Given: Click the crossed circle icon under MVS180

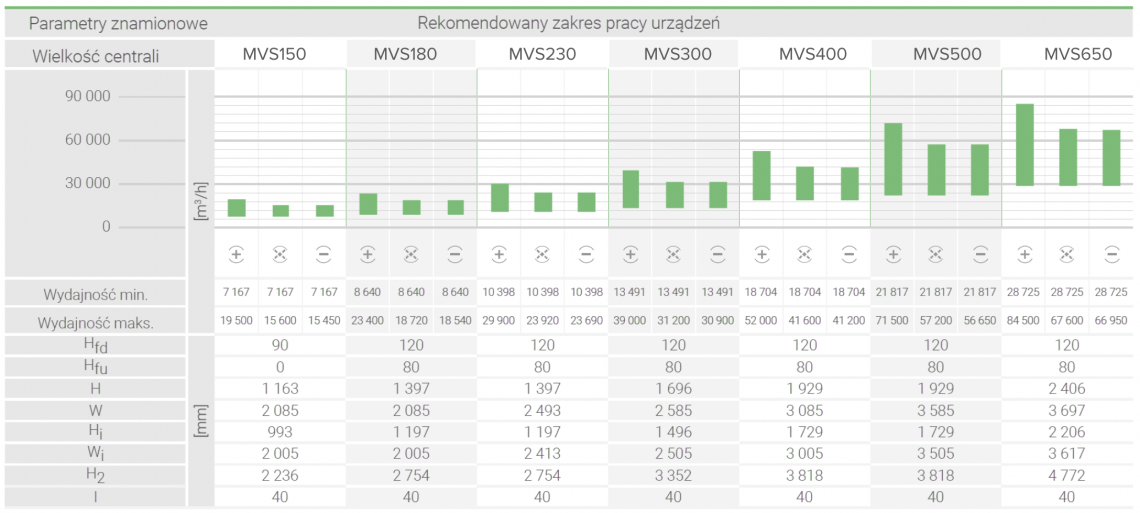Looking at the screenshot, I should point(411,254).
